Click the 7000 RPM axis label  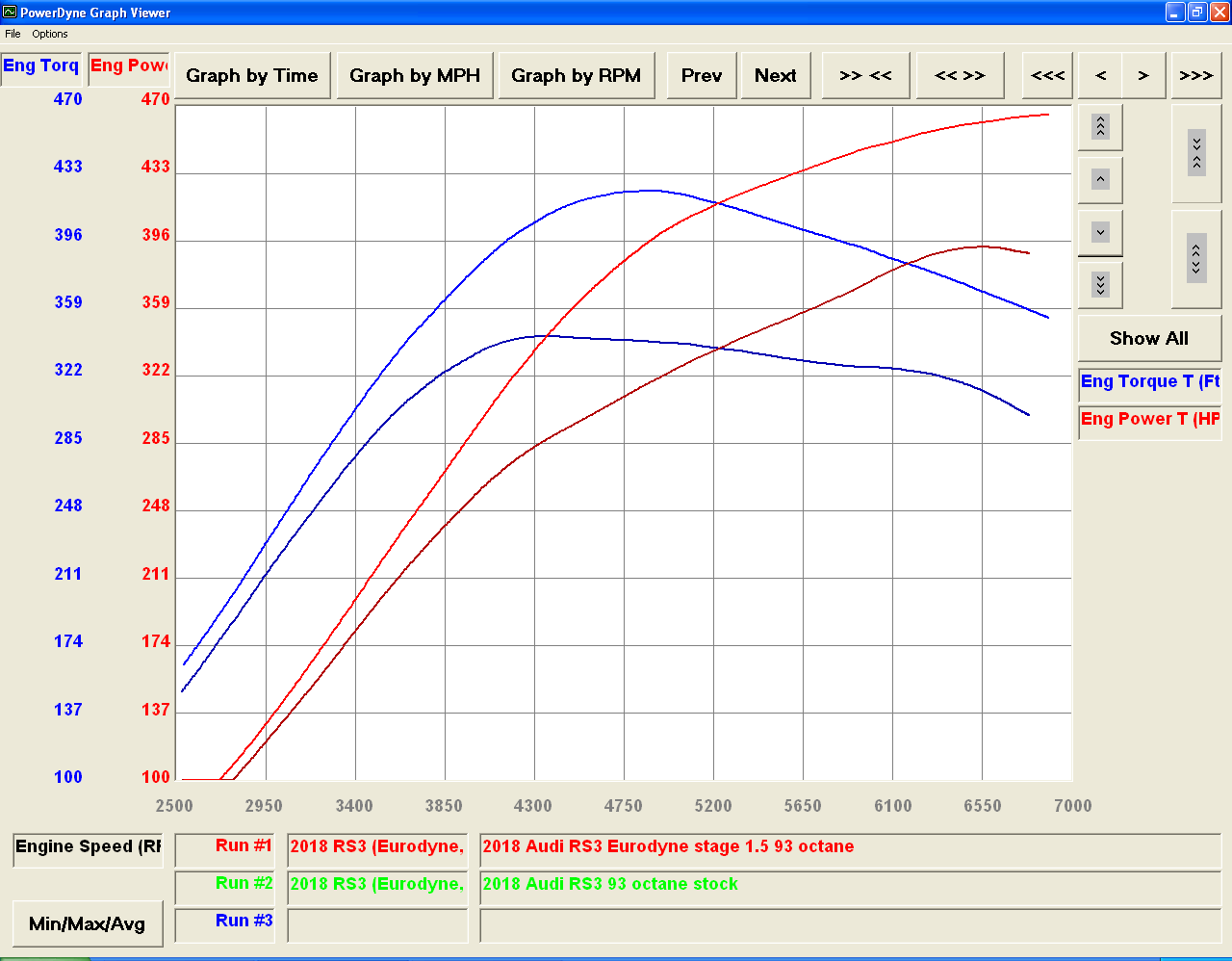(x=1072, y=806)
